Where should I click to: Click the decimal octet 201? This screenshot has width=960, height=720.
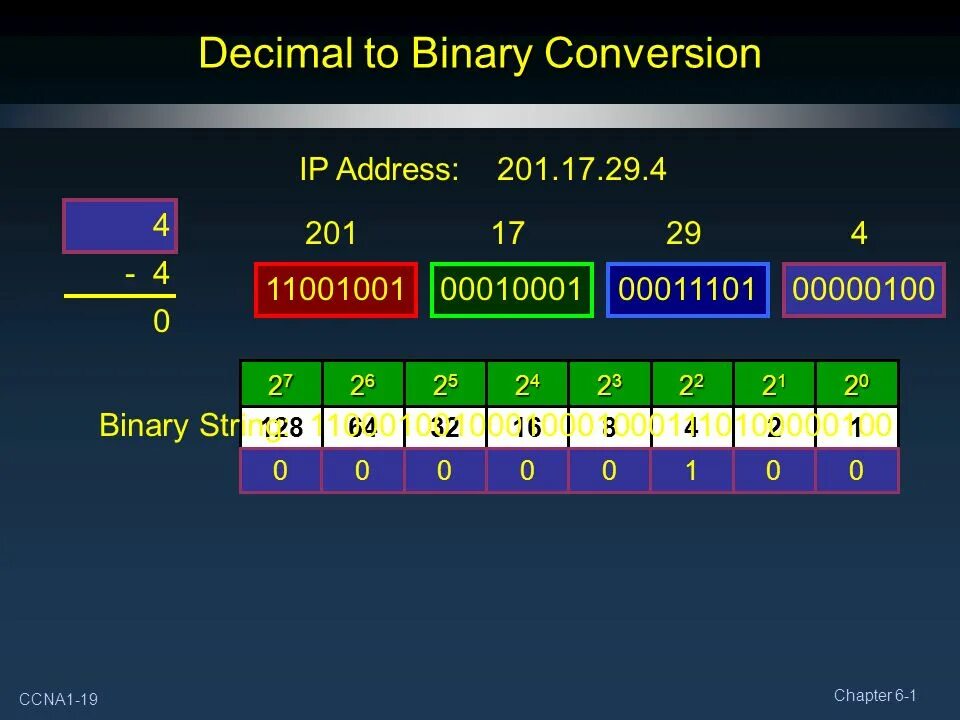(331, 233)
